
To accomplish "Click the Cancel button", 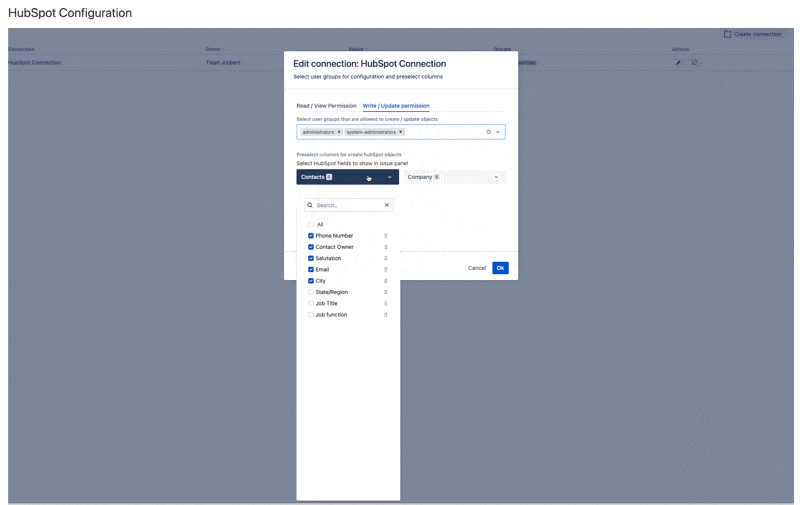I will [x=477, y=268].
